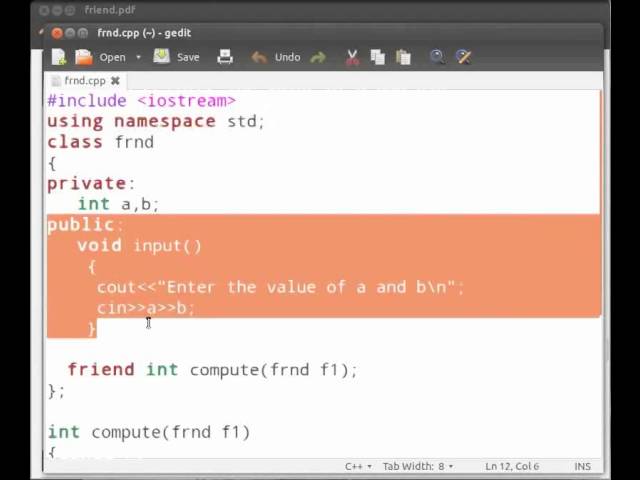Image resolution: width=640 pixels, height=480 pixels.
Task: Click the Print icon
Action: coord(225,57)
